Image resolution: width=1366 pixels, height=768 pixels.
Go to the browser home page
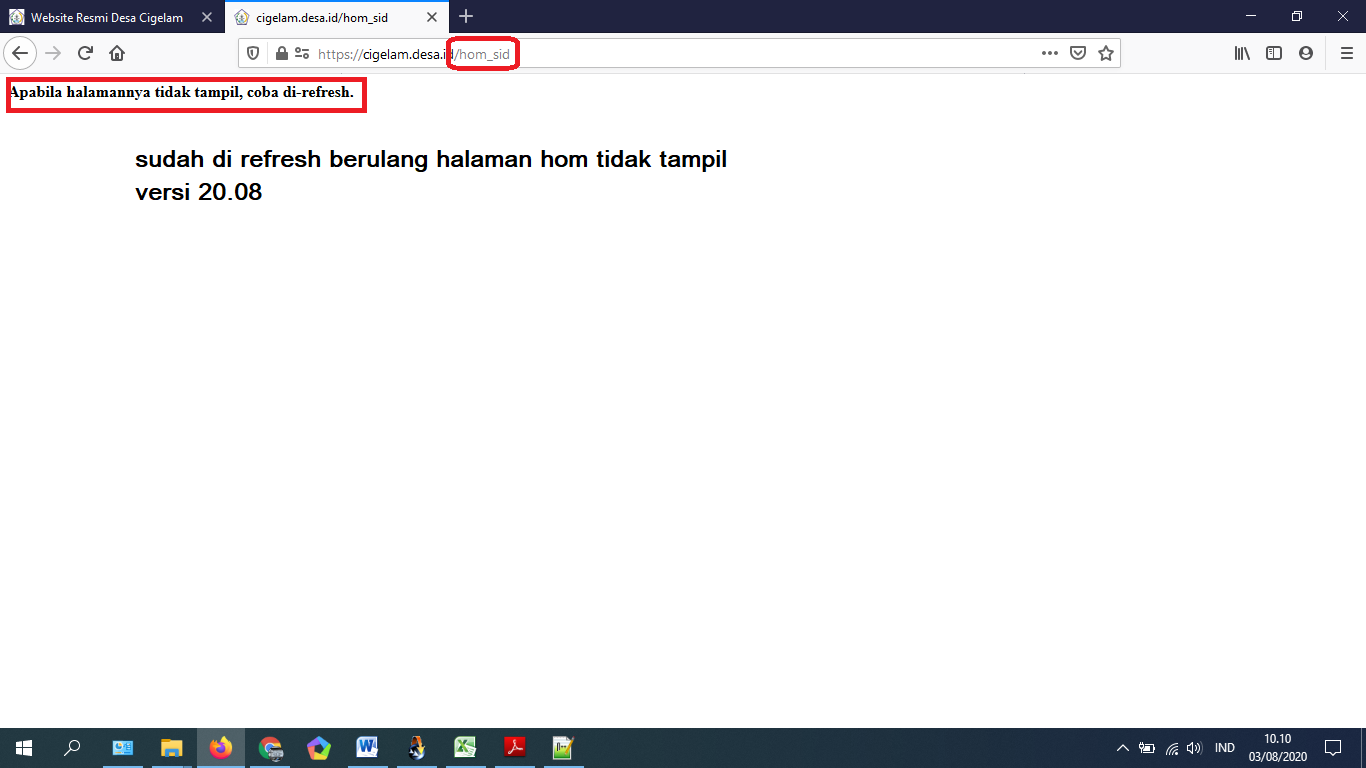coord(117,53)
